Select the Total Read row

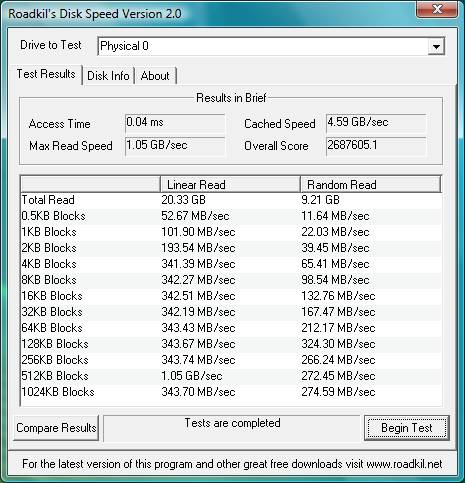231,200
